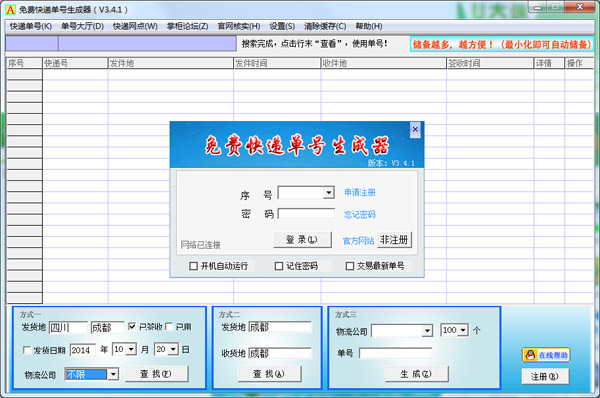Image resolution: width=600 pixels, height=398 pixels.
Task: Uncheck the 已签收 checkbox
Action: click(132, 326)
